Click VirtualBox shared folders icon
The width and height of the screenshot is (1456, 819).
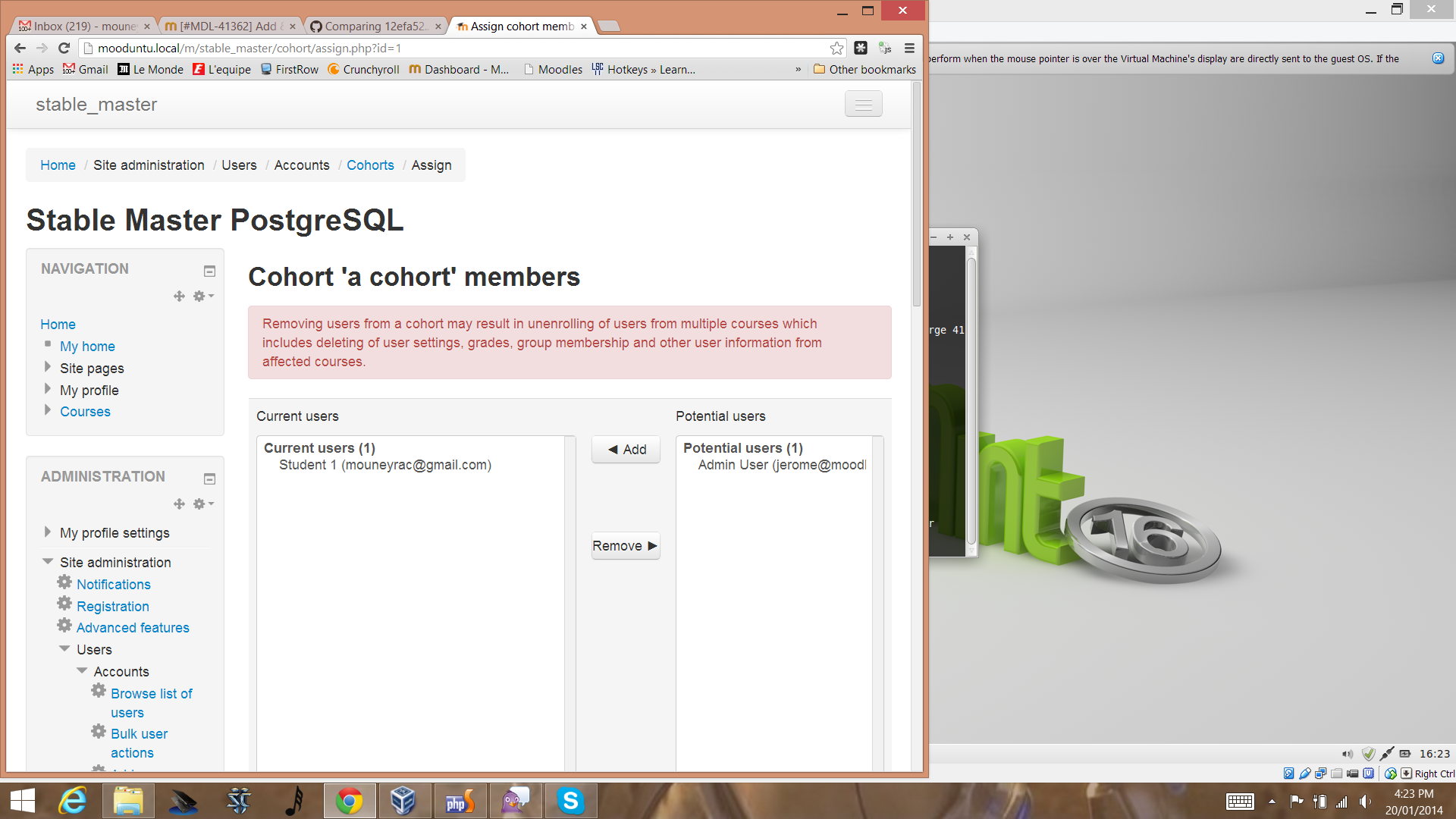click(x=1336, y=773)
